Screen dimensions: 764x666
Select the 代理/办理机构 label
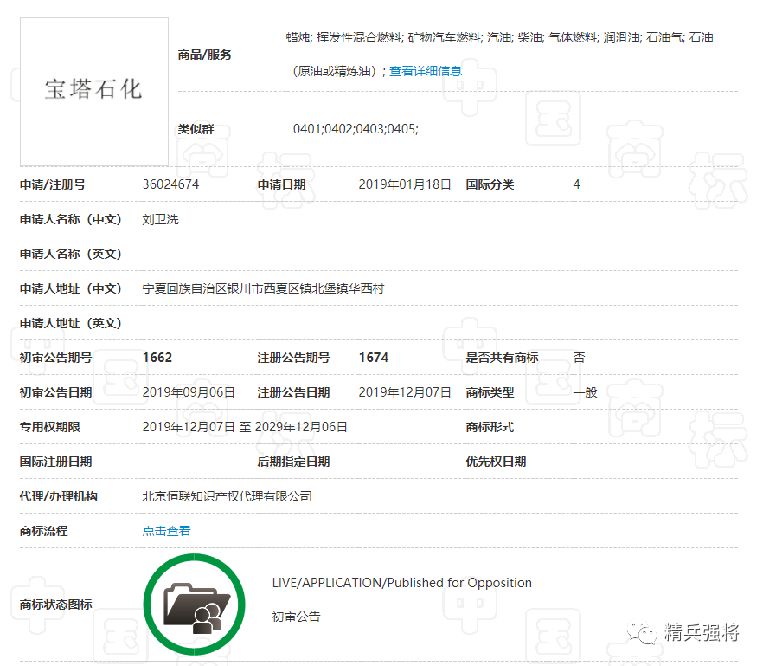(58, 496)
